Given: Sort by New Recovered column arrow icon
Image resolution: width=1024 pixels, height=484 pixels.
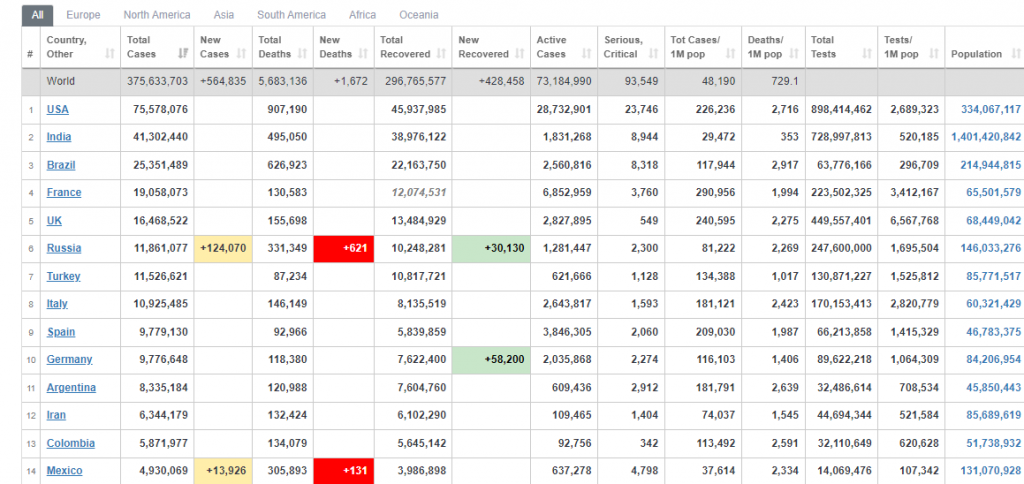Looking at the screenshot, I should coord(520,54).
